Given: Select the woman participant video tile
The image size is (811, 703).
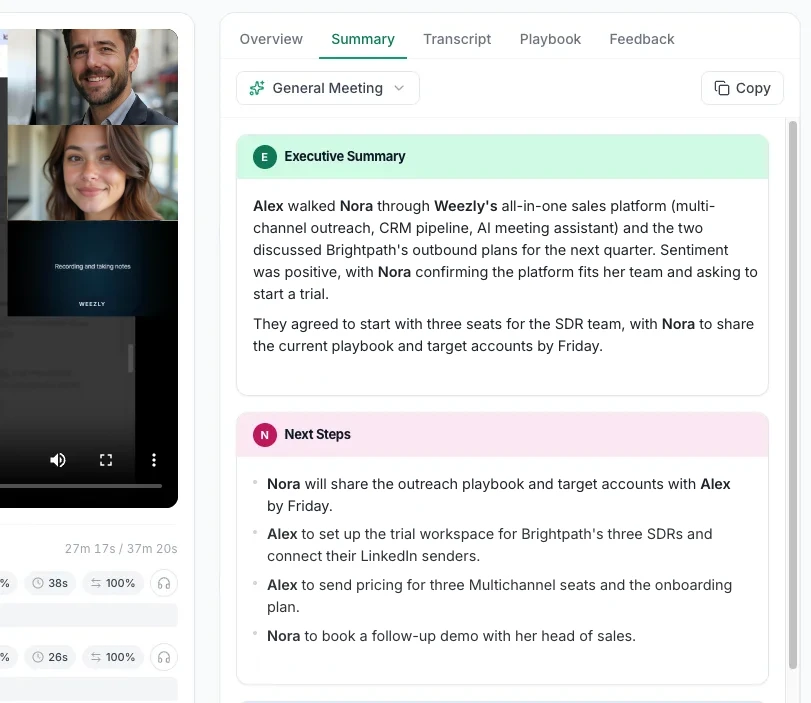Looking at the screenshot, I should [93, 173].
